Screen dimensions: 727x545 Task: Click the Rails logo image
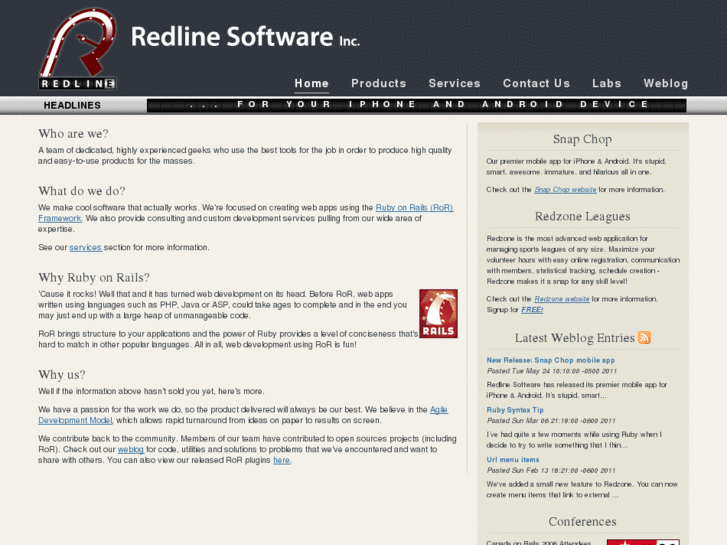click(438, 314)
